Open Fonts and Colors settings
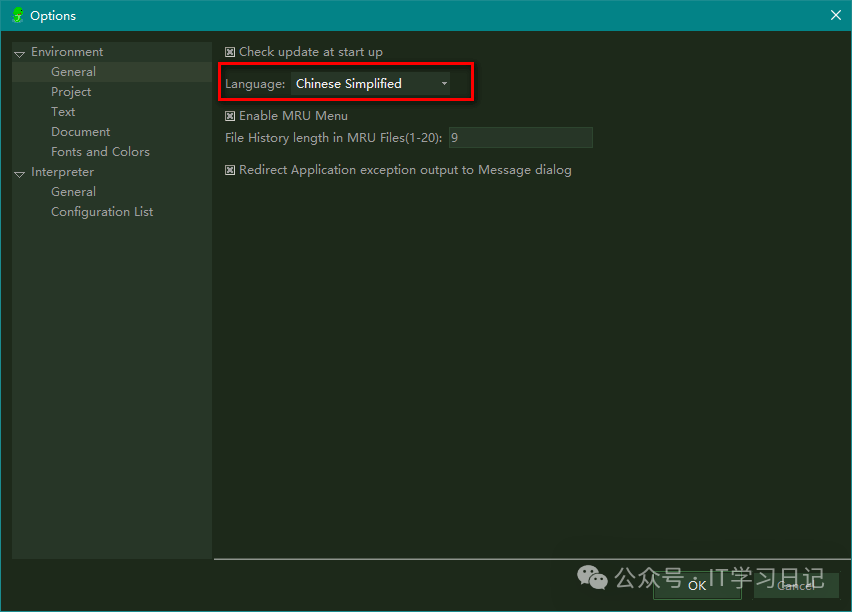The width and height of the screenshot is (852, 612). [x=101, y=152]
